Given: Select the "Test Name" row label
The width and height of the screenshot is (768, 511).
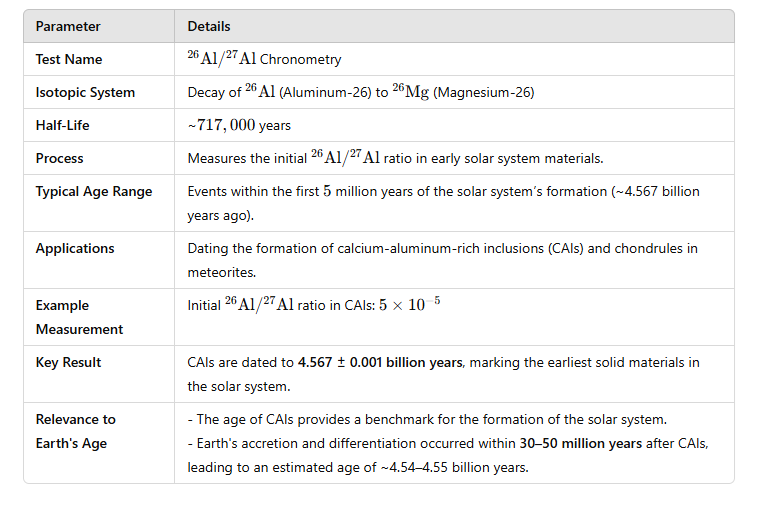Looking at the screenshot, I should click(x=69, y=59).
